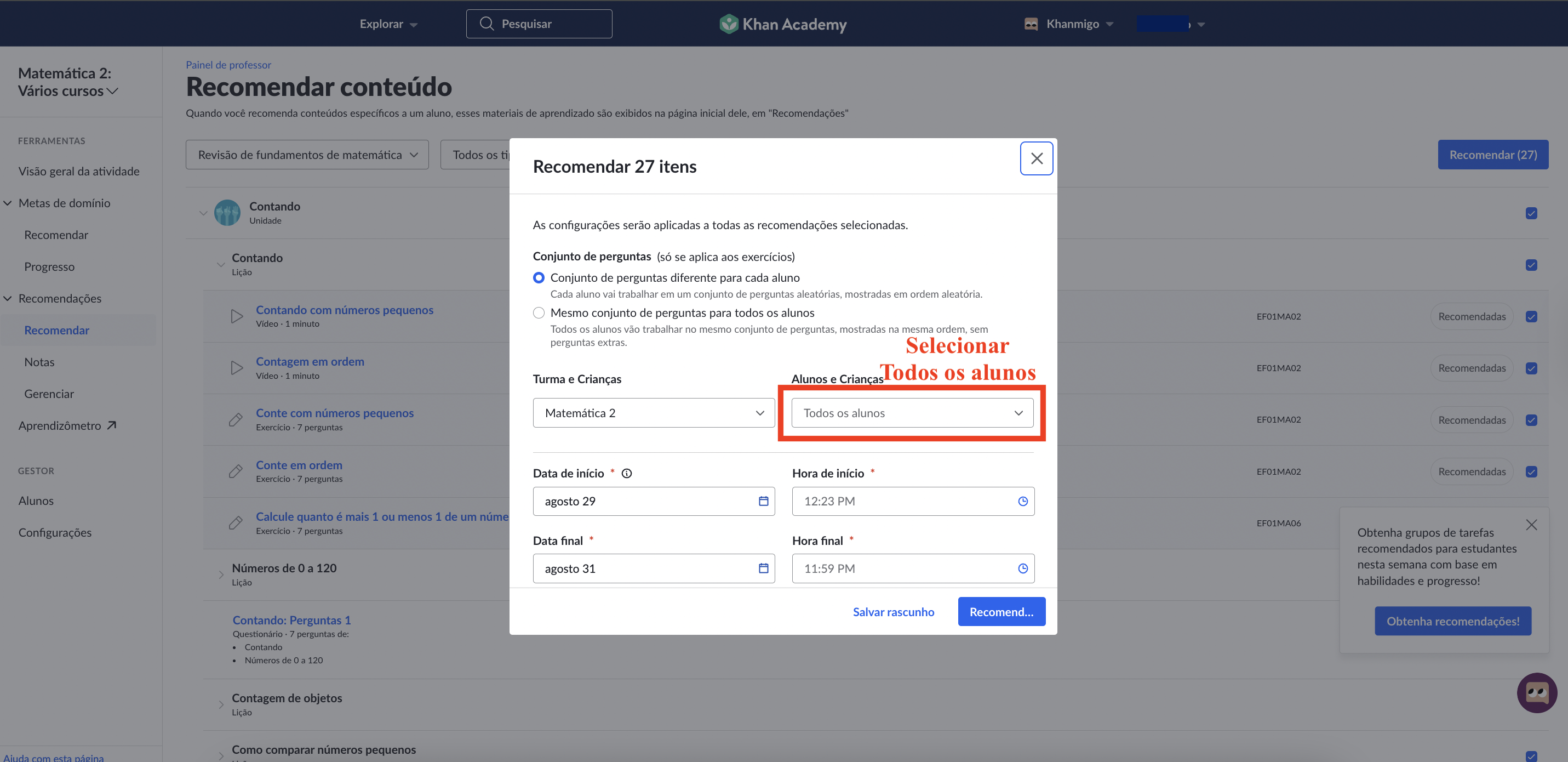Open calendar icon for Data final
Image resolution: width=1568 pixels, height=762 pixels.
(763, 568)
